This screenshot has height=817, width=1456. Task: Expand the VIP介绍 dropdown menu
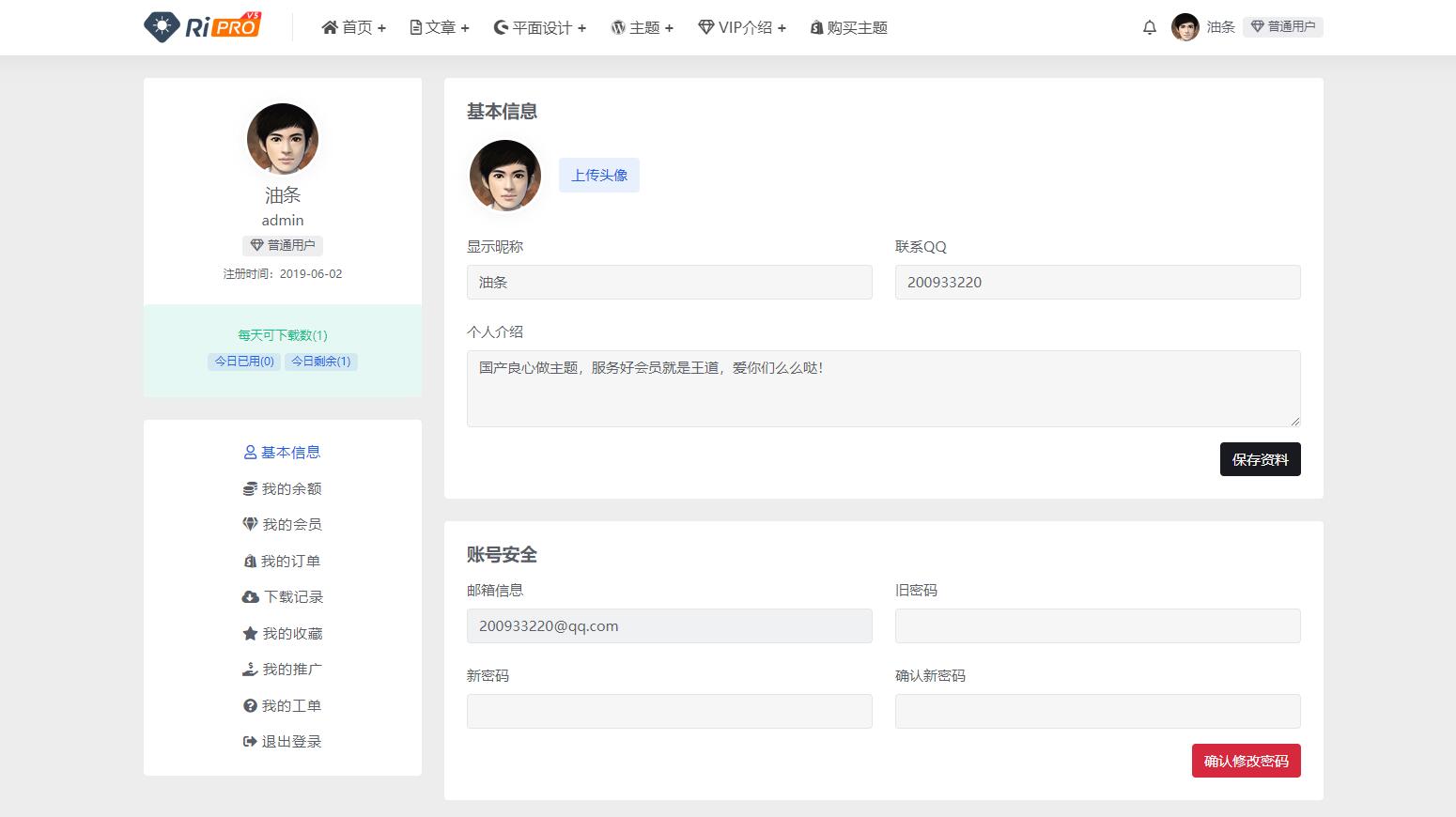coord(742,28)
